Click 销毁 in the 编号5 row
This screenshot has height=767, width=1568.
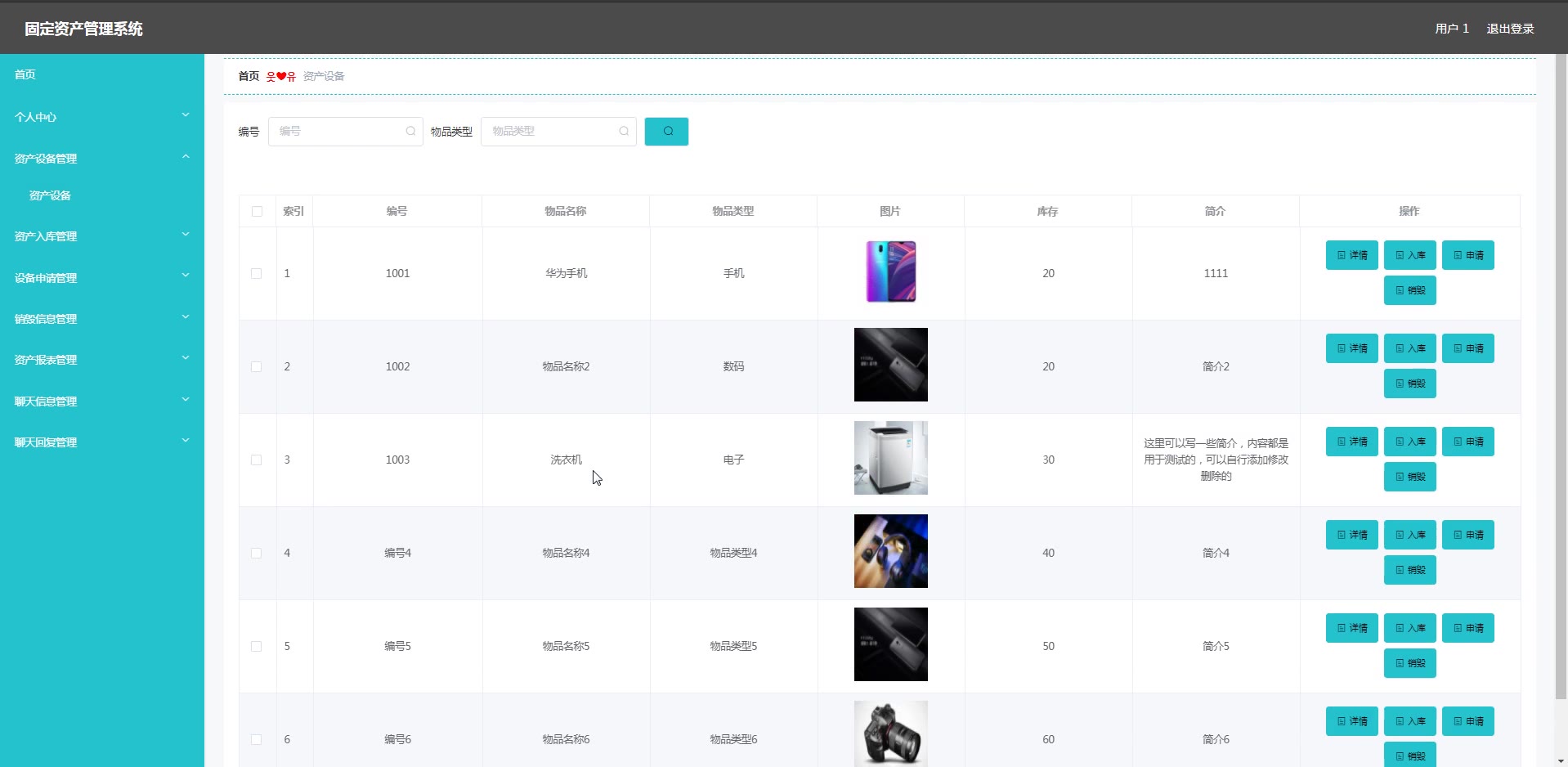click(1410, 663)
